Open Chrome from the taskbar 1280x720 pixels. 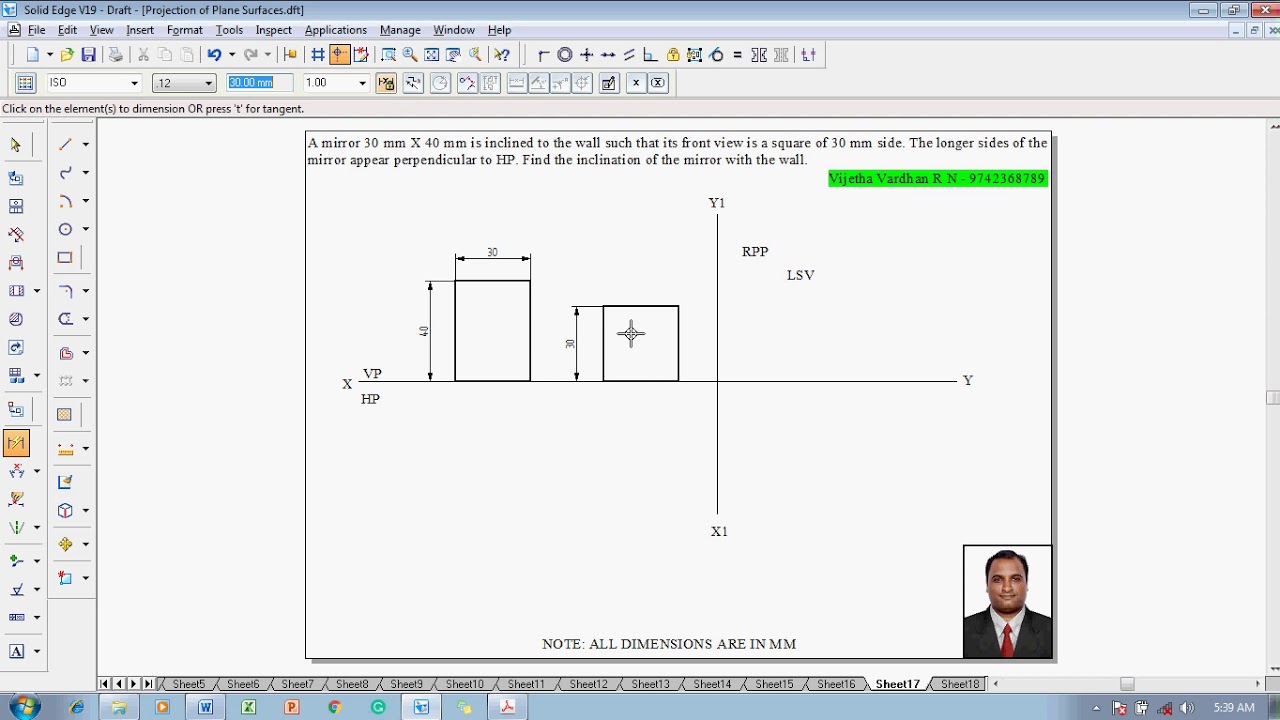coord(335,707)
